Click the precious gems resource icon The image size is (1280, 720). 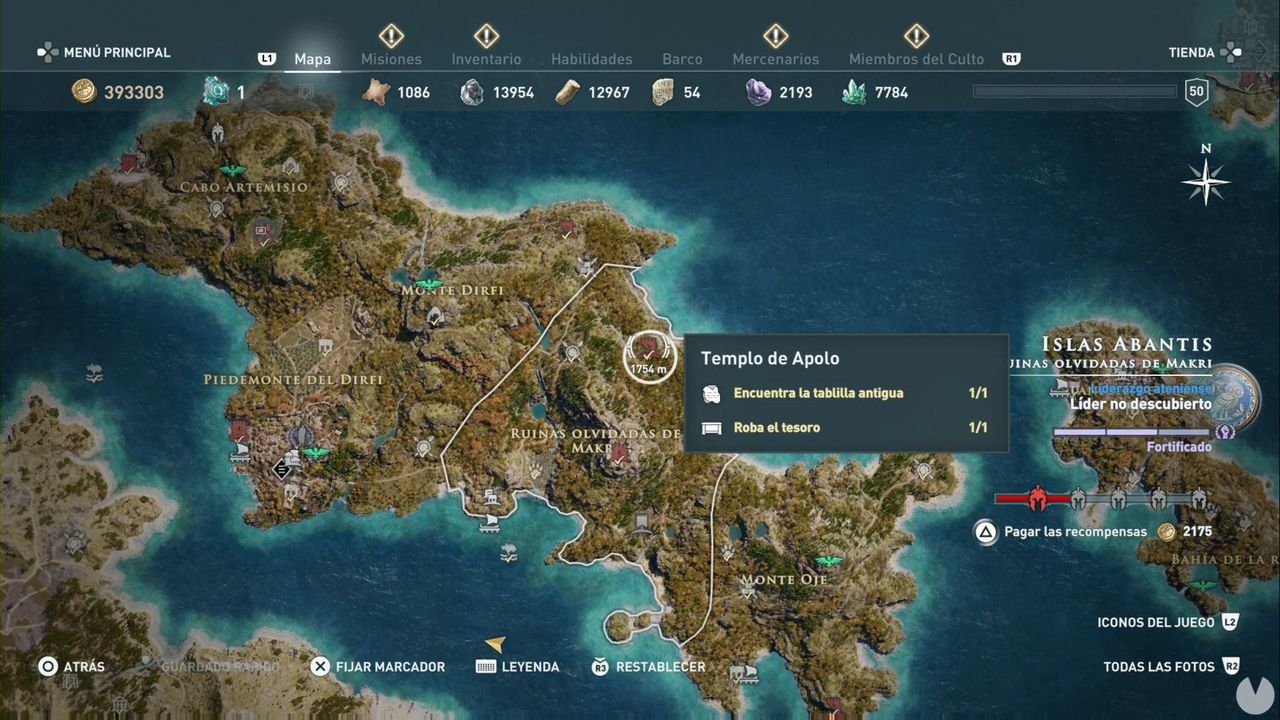854,93
